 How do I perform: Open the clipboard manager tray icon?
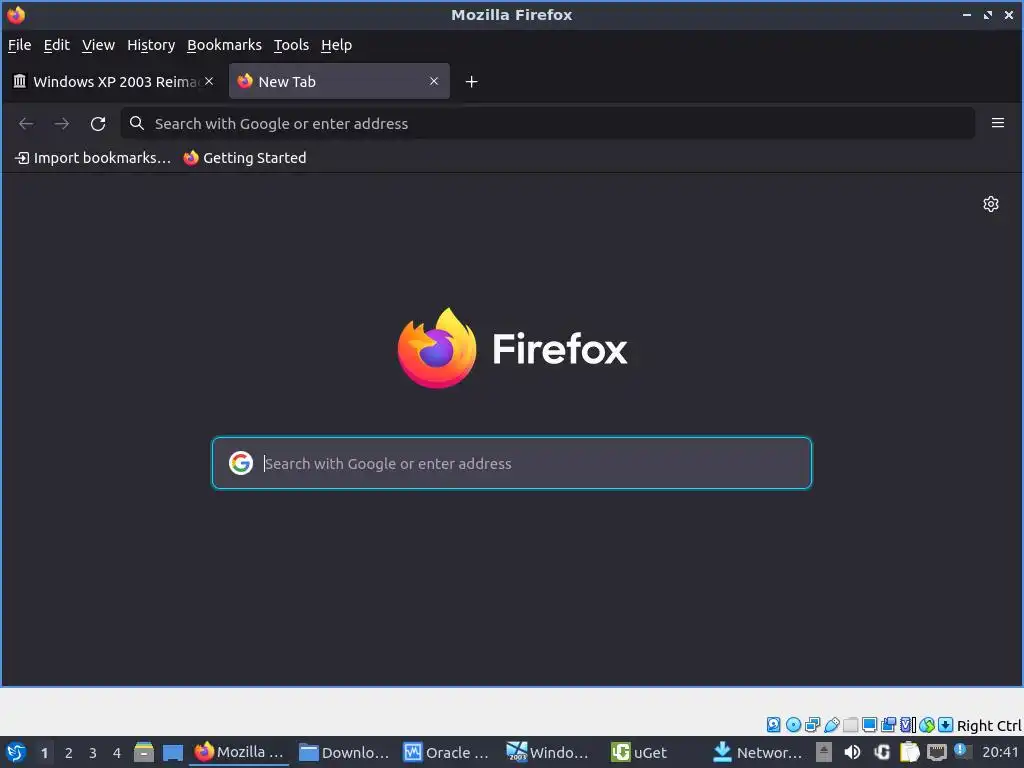tap(909, 752)
